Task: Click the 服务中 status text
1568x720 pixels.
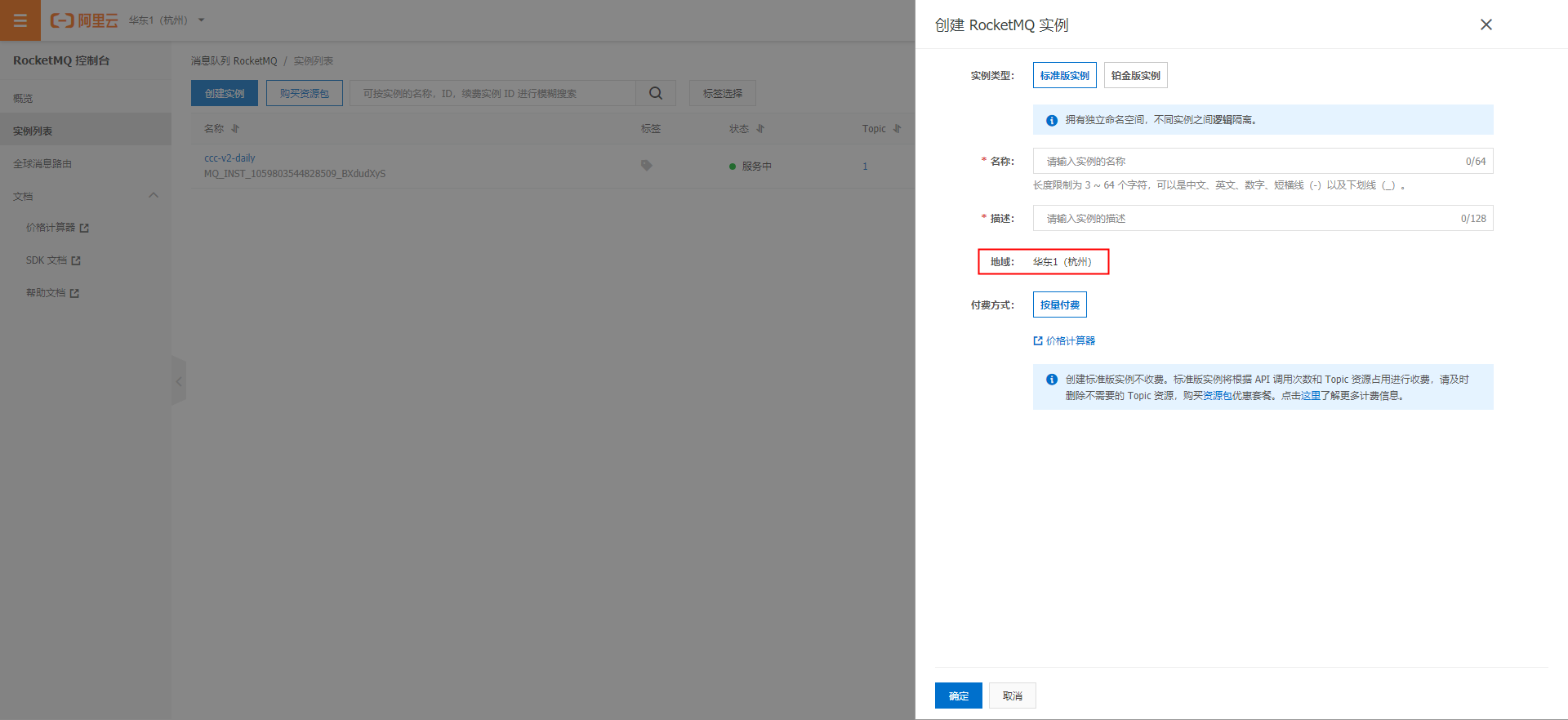Action: tap(757, 167)
